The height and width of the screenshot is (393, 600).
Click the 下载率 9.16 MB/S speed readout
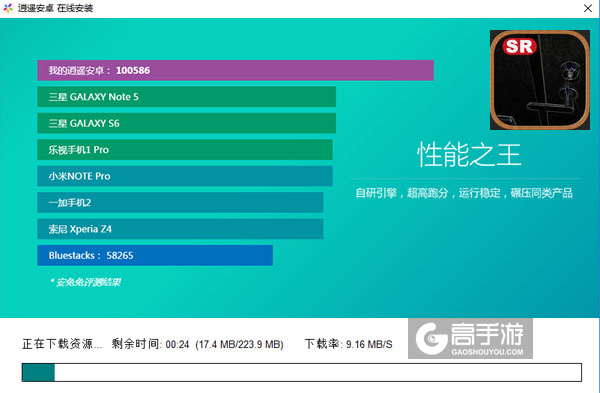coord(349,344)
